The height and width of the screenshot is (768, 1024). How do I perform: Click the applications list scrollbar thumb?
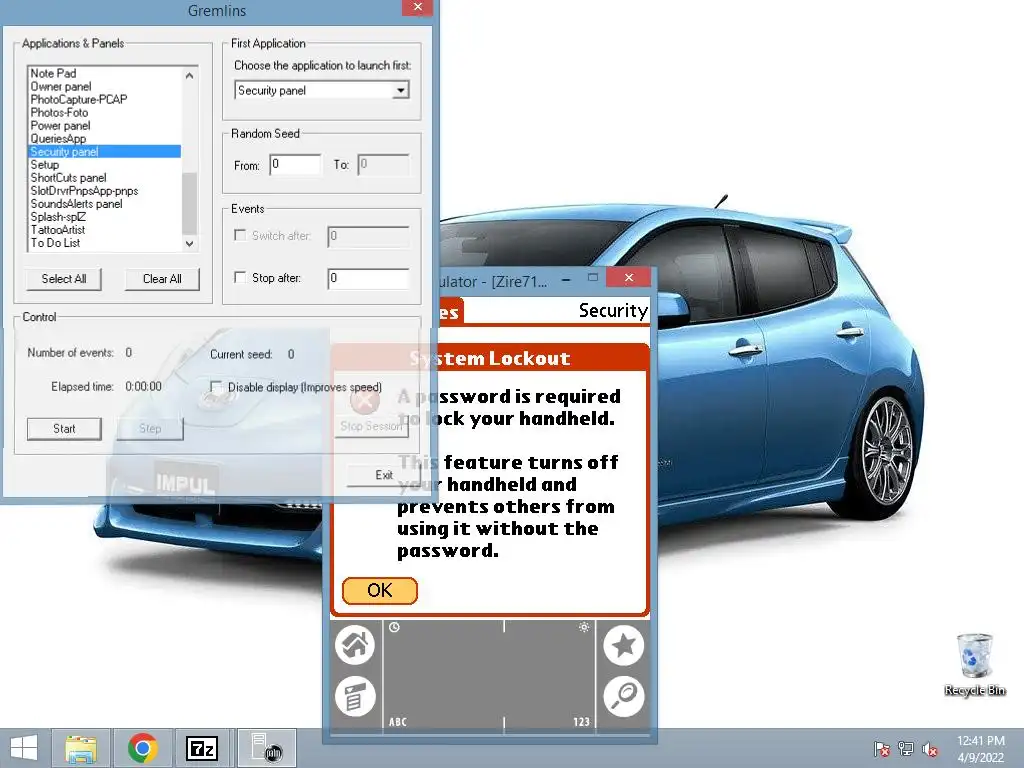pos(189,203)
